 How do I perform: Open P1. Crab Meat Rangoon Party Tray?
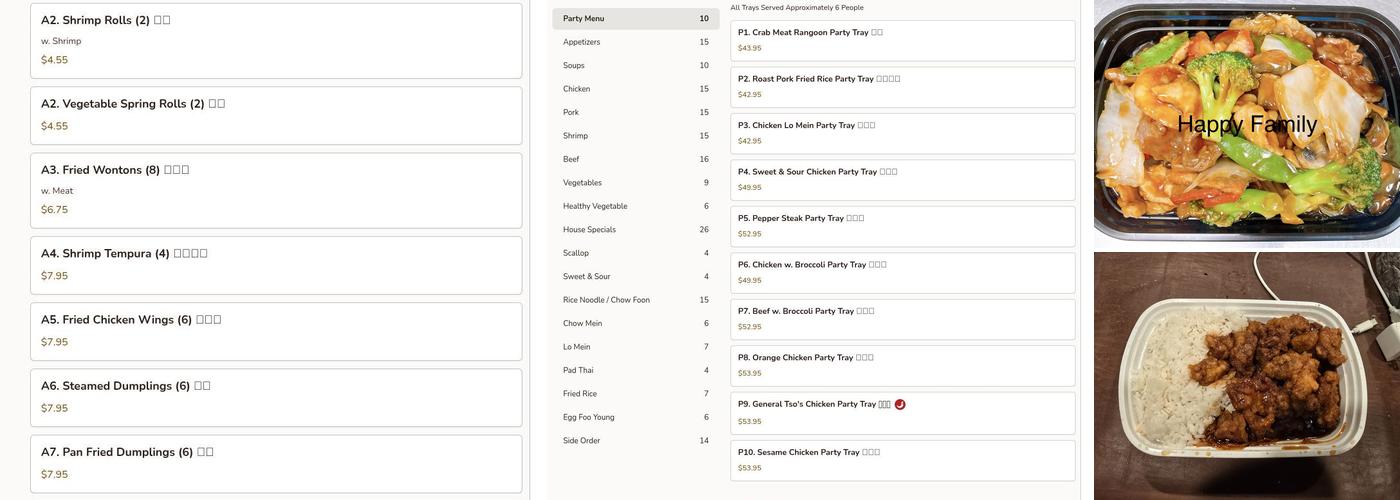point(902,40)
